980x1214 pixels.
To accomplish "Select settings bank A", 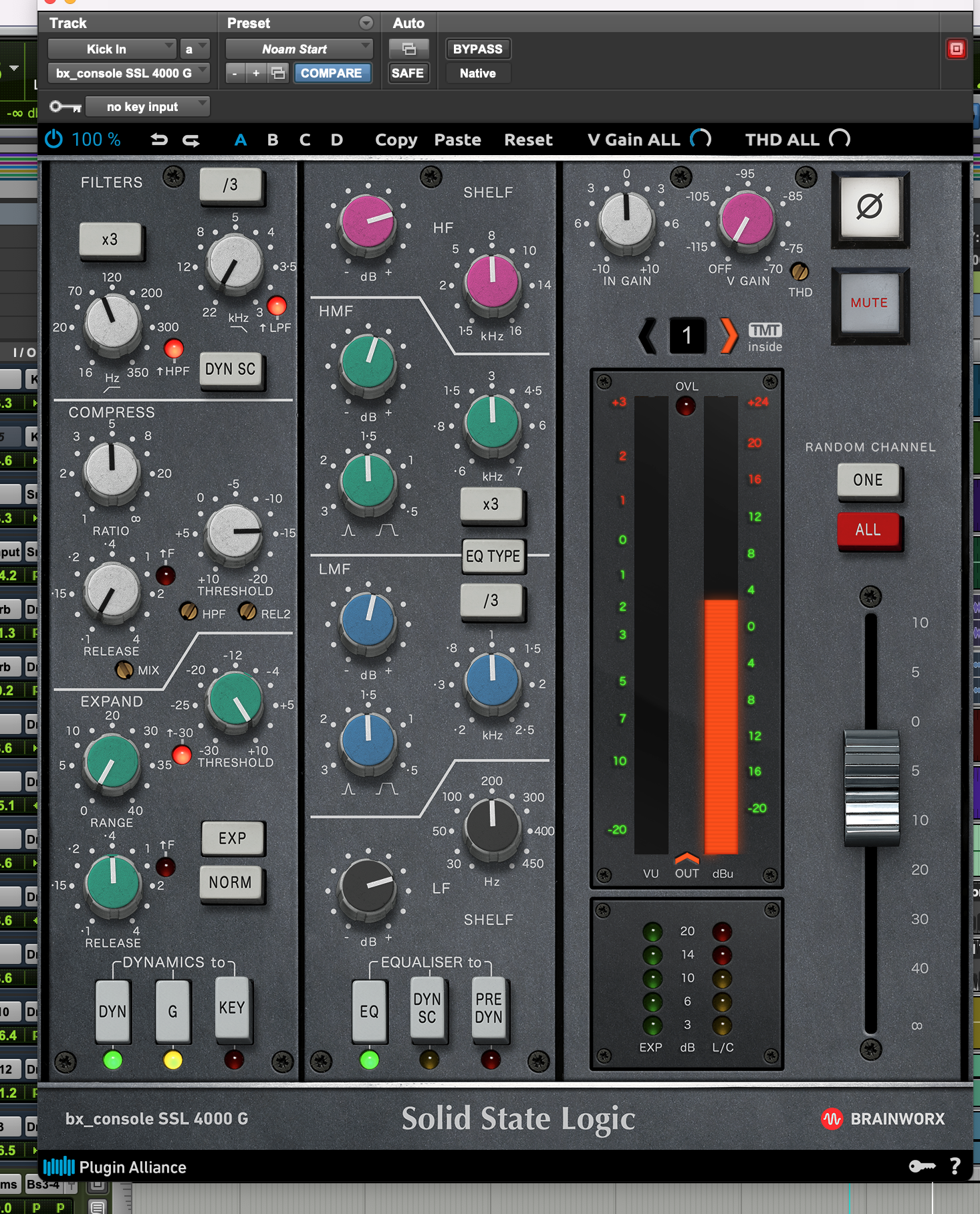I will coord(241,140).
